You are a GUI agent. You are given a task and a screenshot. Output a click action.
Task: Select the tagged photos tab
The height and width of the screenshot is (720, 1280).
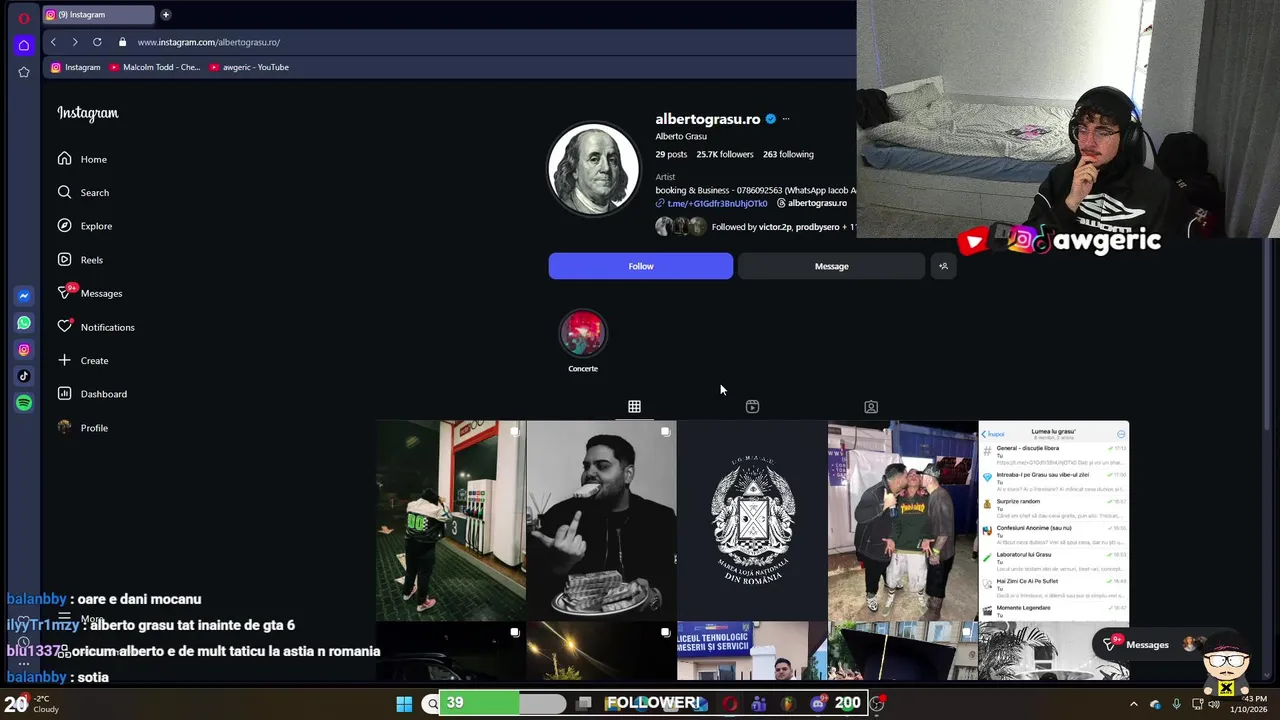tap(871, 406)
